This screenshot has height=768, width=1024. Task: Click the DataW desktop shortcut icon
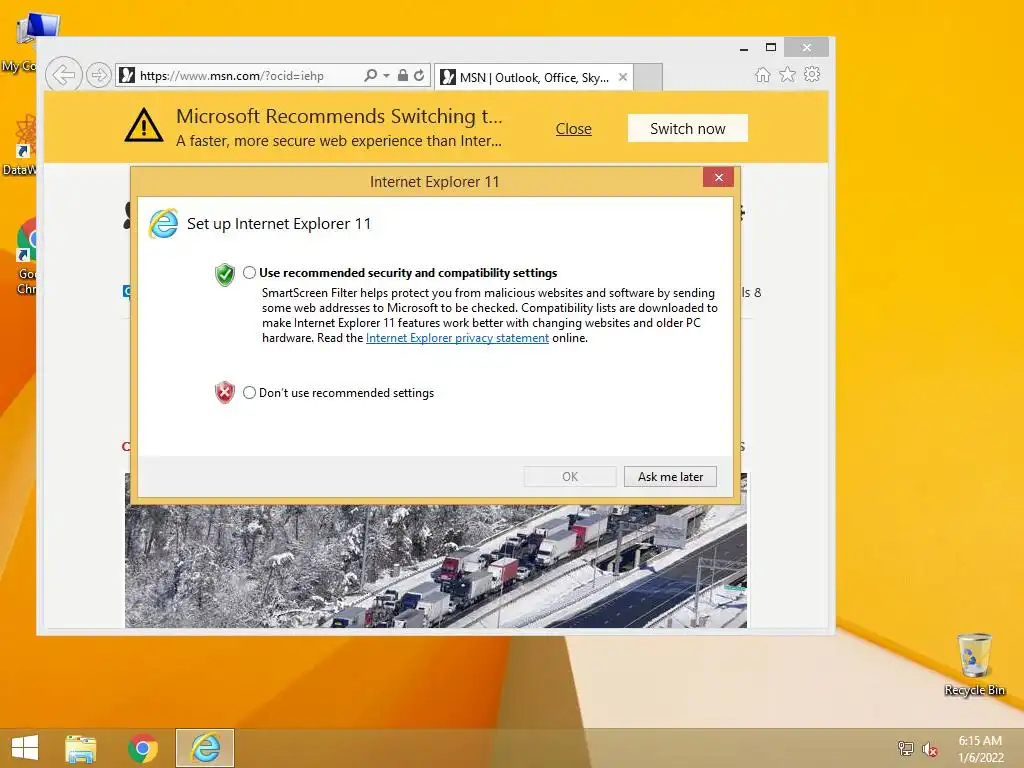pyautogui.click(x=25, y=145)
